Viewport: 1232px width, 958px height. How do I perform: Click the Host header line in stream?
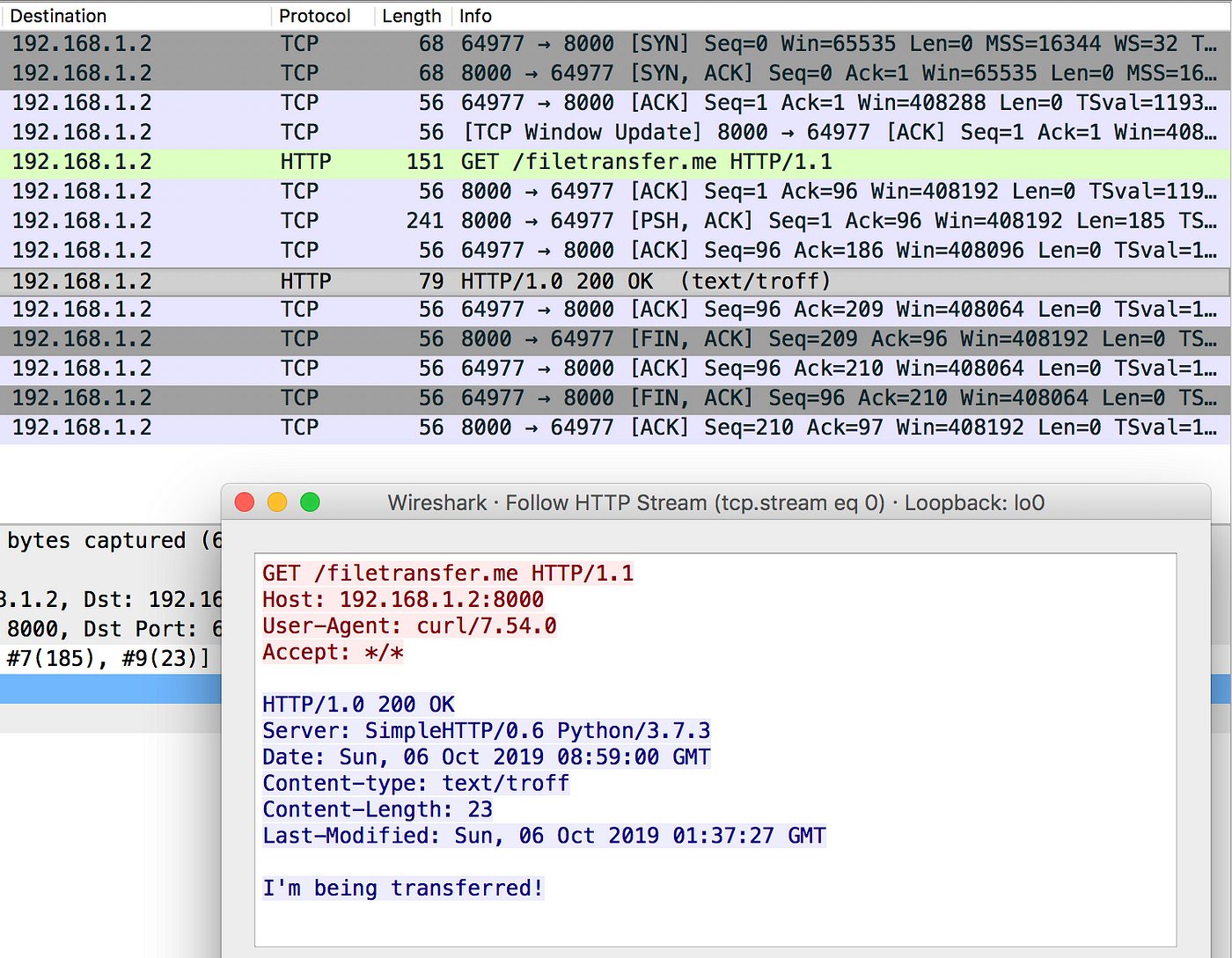(403, 600)
